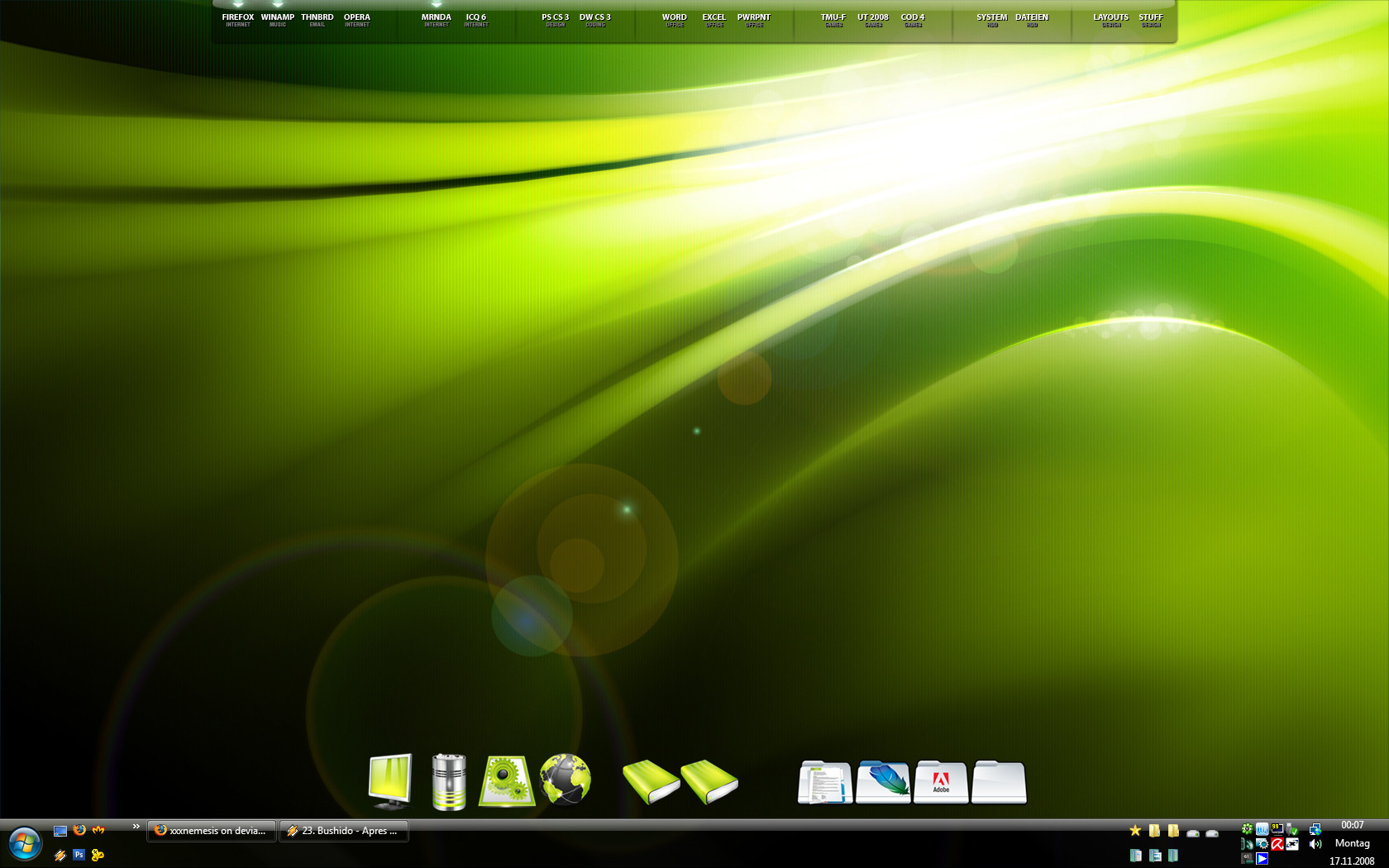Open the empty white folder in dock
Screen dimensions: 1389x868
999,782
